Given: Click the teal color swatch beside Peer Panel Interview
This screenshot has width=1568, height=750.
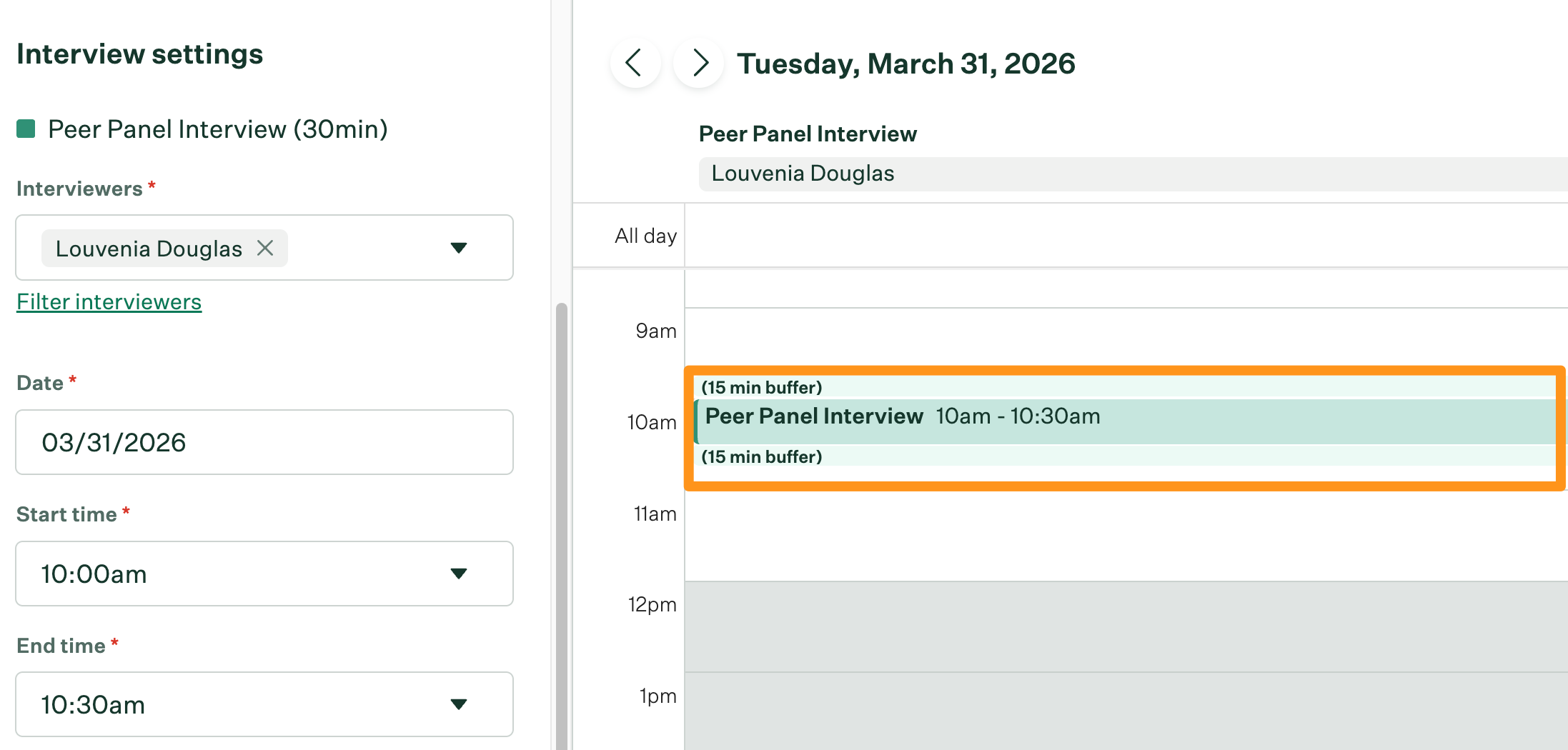Looking at the screenshot, I should tap(26, 129).
